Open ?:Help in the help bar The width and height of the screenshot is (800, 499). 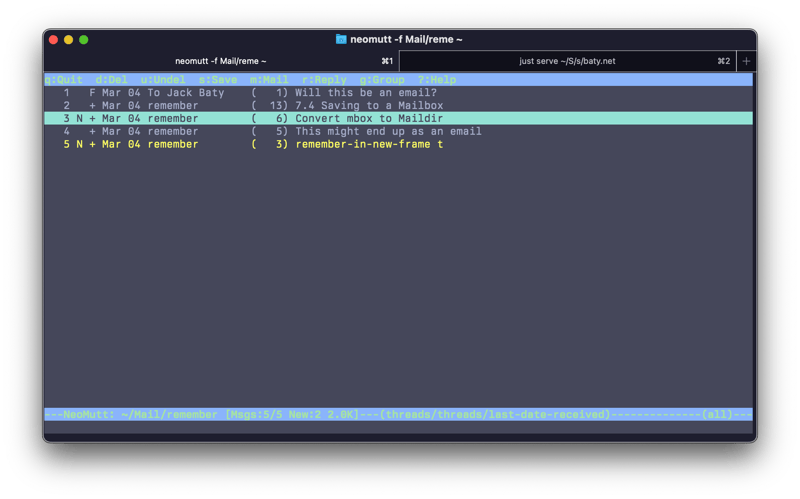click(437, 80)
